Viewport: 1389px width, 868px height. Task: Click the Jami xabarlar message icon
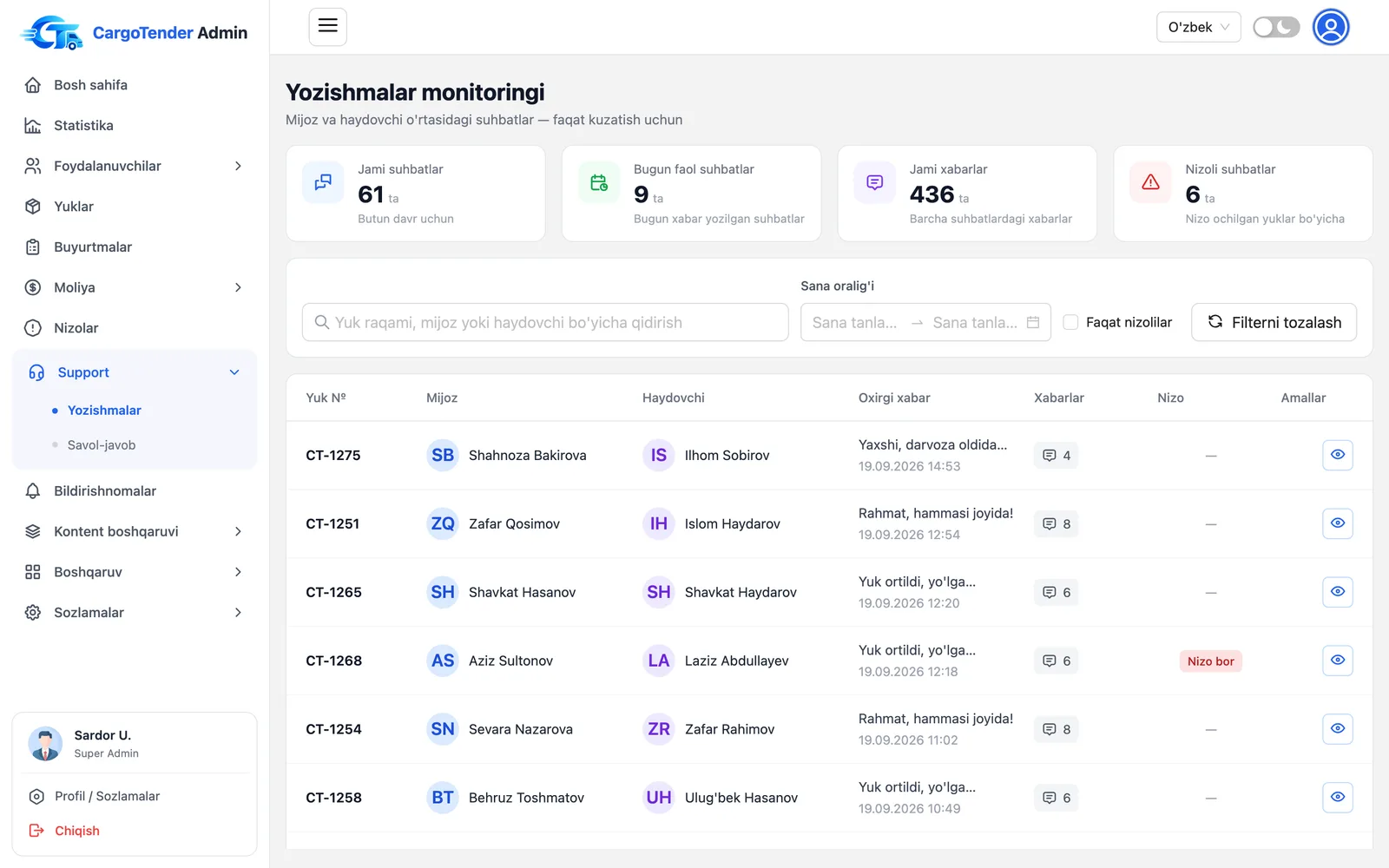click(x=875, y=182)
